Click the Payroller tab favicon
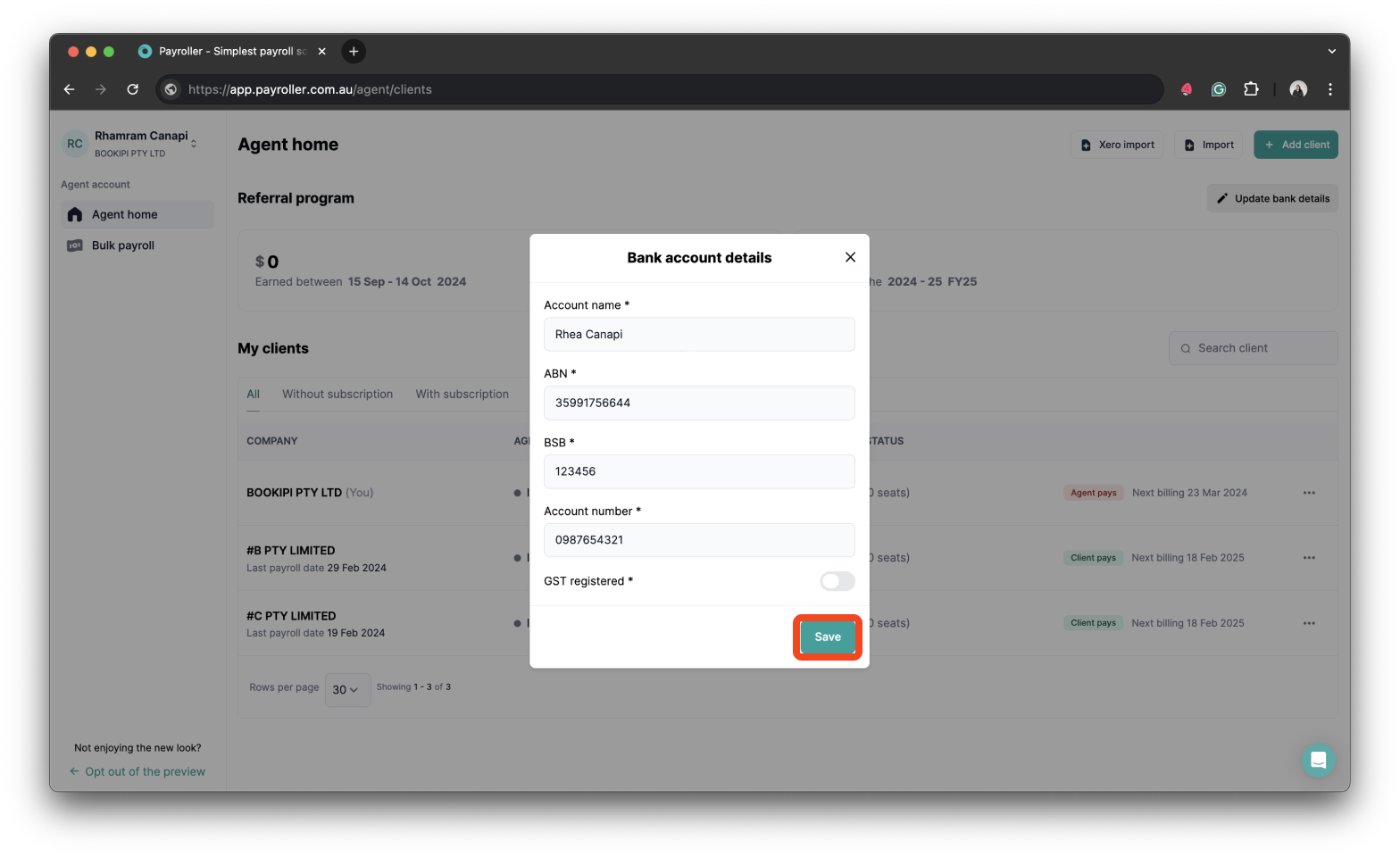Viewport: 1400px width, 857px height. coord(145,51)
